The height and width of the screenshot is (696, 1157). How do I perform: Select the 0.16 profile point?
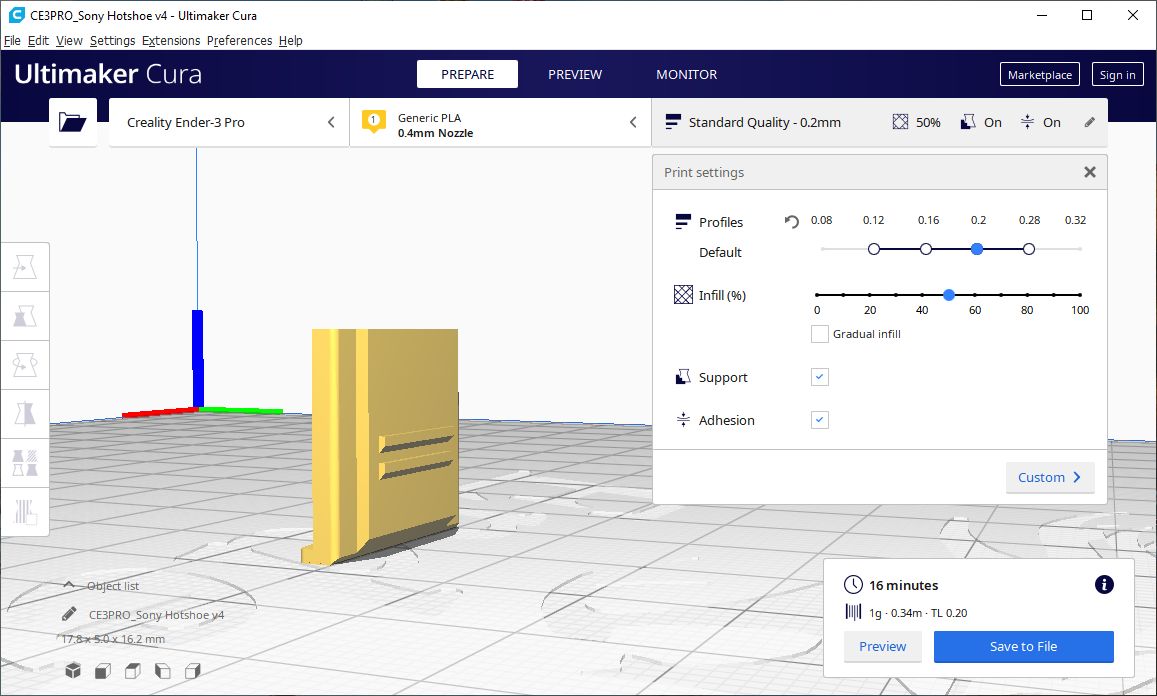click(925, 249)
